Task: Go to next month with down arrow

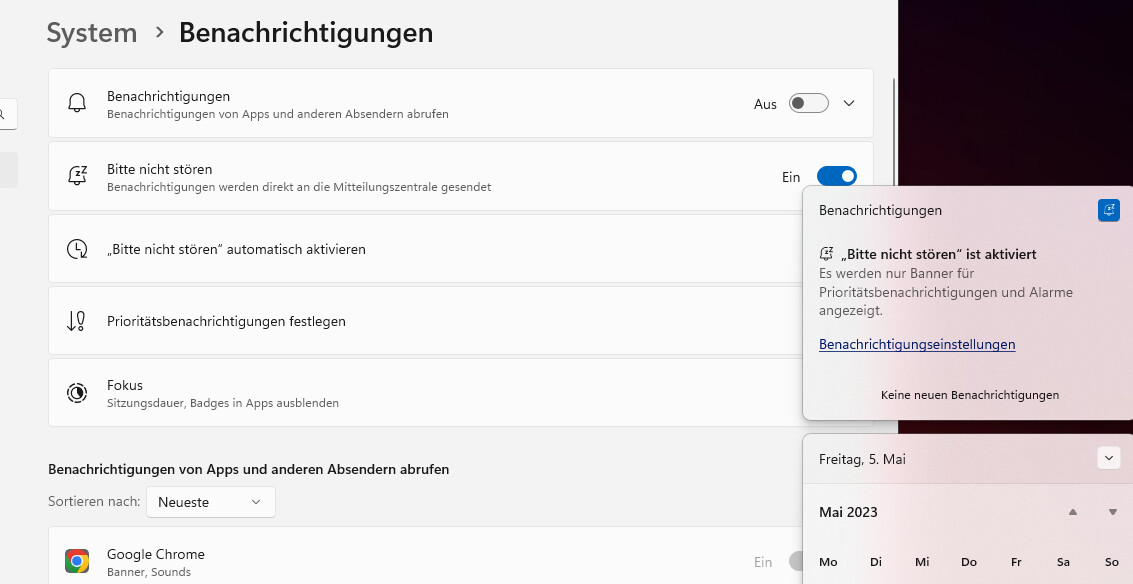Action: tap(1112, 512)
